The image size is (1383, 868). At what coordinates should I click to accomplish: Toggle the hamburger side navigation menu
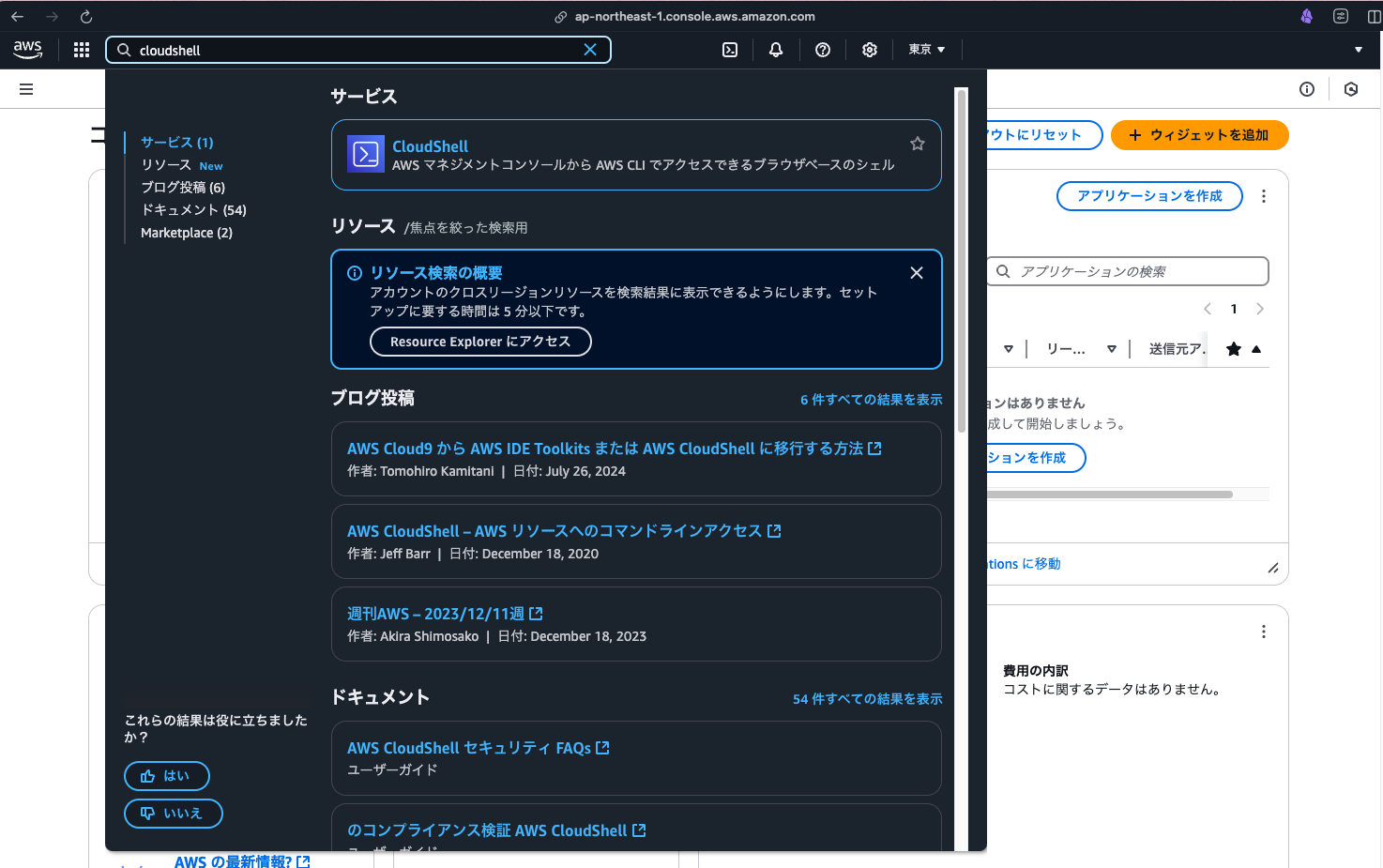[26, 89]
